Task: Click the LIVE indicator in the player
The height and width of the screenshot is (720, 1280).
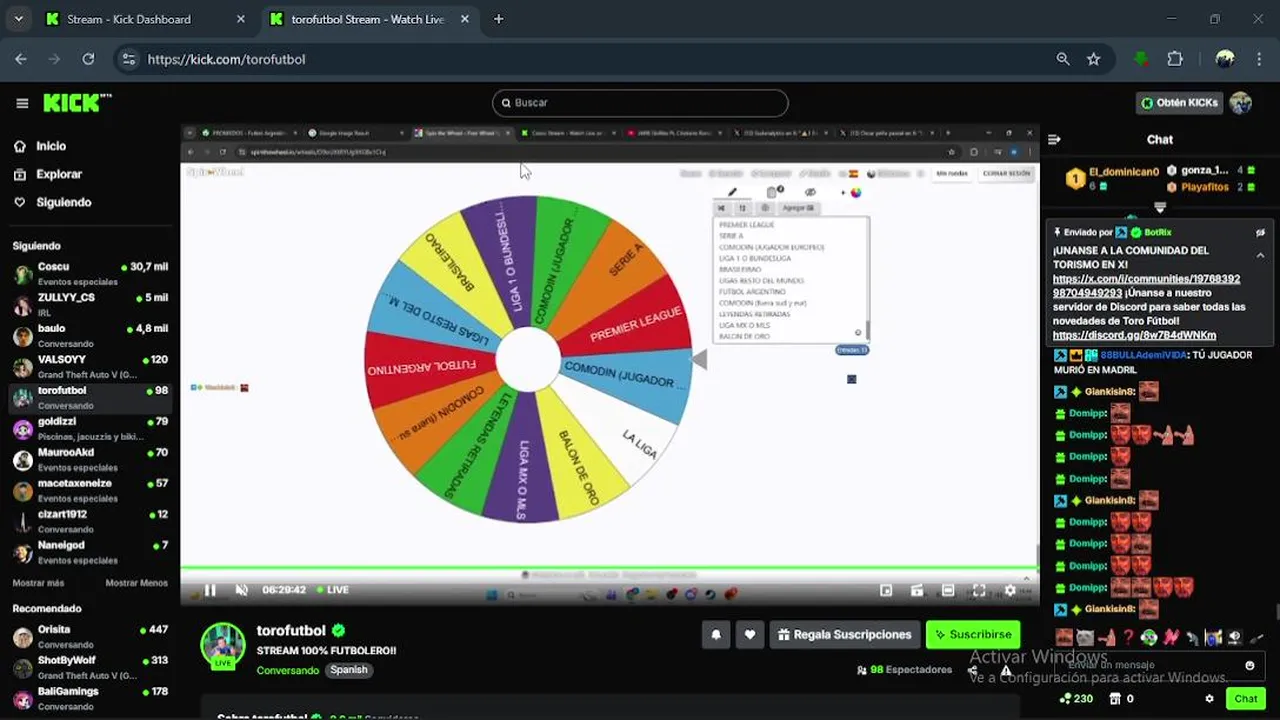Action: coord(333,590)
